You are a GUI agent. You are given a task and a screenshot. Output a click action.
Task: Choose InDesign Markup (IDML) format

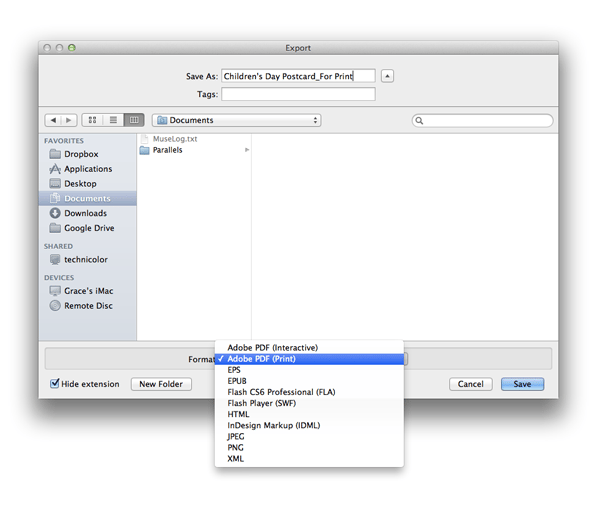click(x=309, y=425)
